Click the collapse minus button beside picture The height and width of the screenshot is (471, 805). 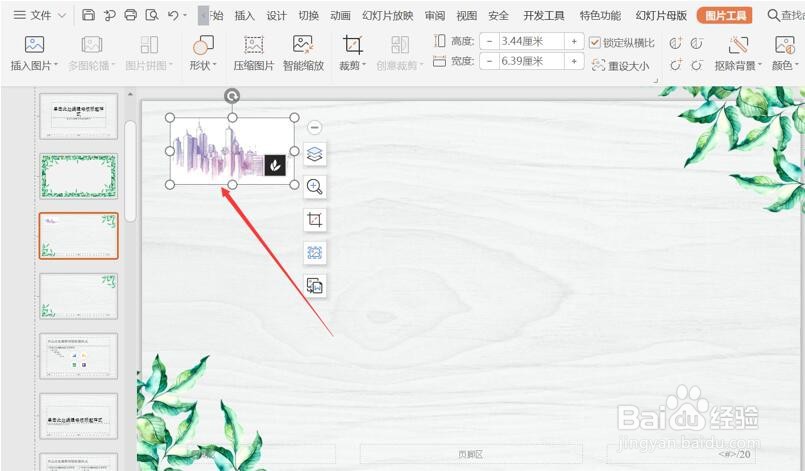tap(315, 127)
